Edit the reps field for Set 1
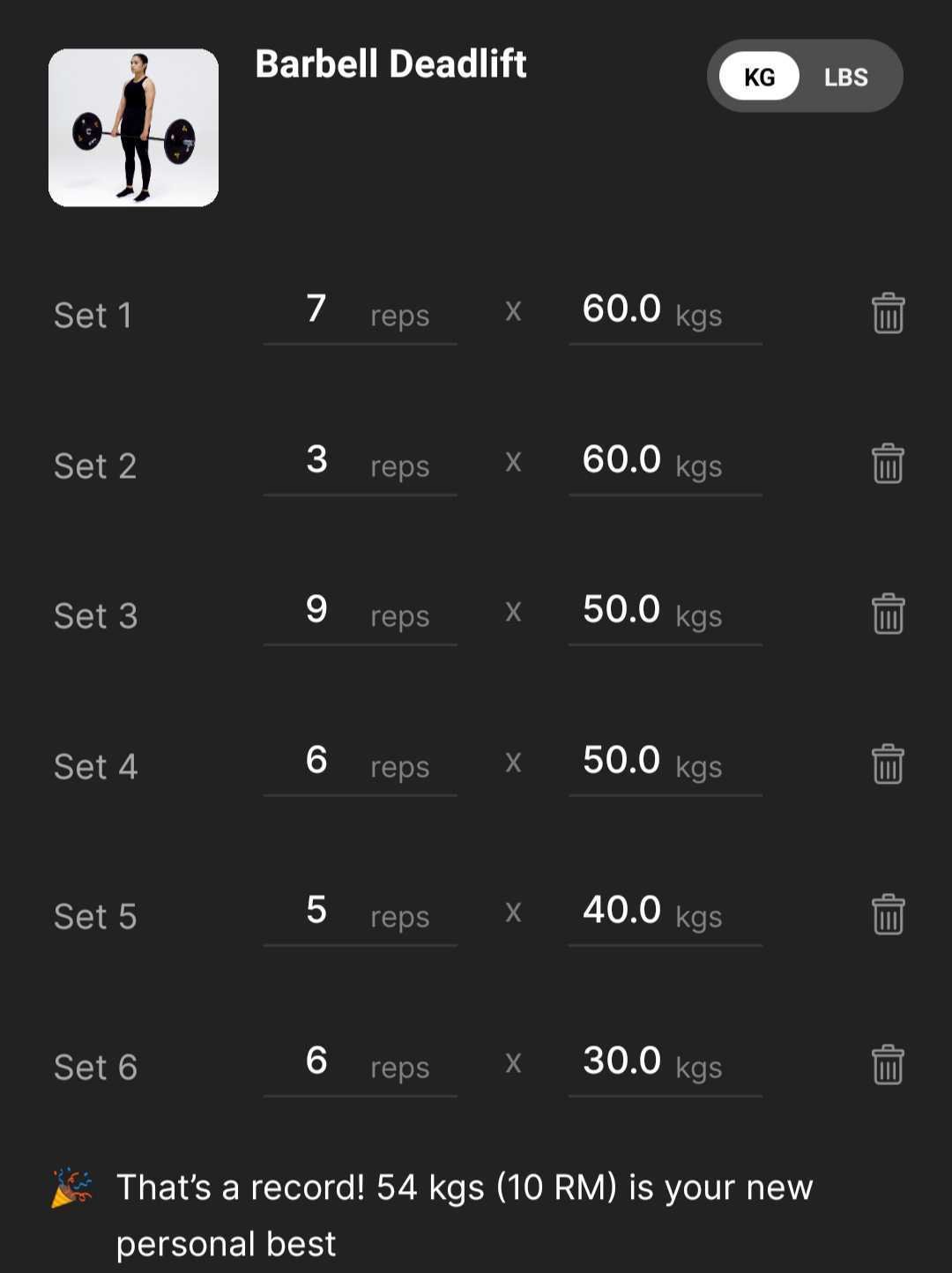Viewport: 952px width, 1273px height. (x=360, y=314)
